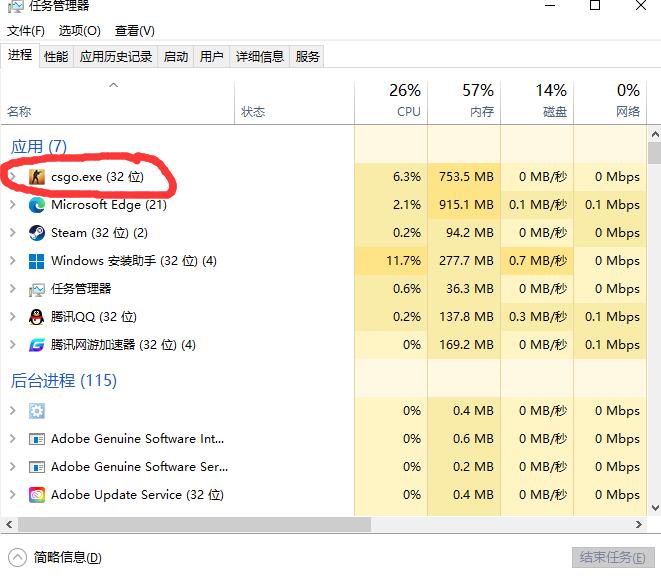Sort by the 57% 内存 column
The width and height of the screenshot is (661, 579).
(464, 102)
